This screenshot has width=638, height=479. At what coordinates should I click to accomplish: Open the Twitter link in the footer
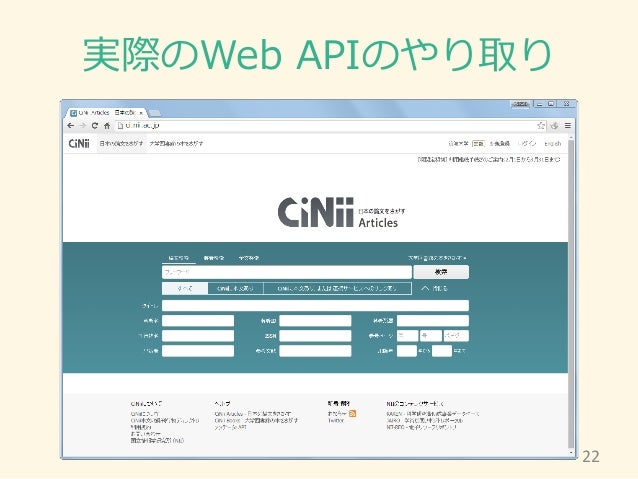[336, 421]
